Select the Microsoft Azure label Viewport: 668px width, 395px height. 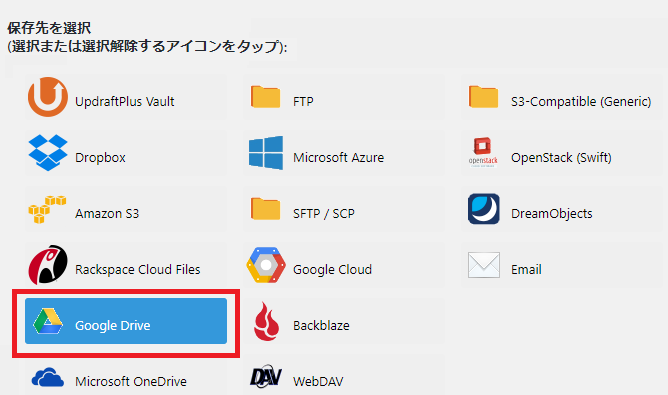click(338, 158)
